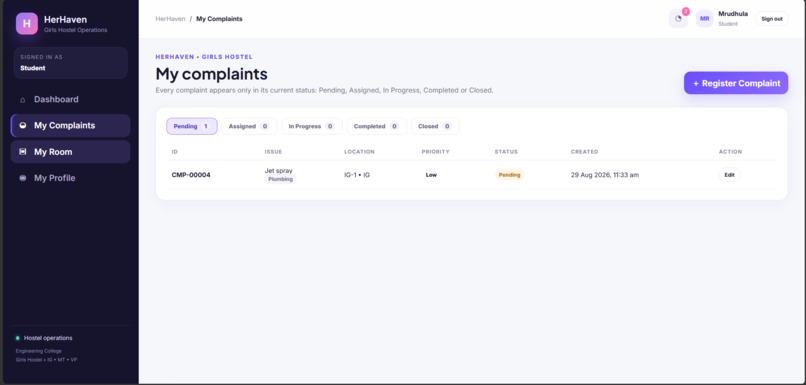The height and width of the screenshot is (385, 806).
Task: Click complaint ID CMP-00004
Action: (x=191, y=175)
